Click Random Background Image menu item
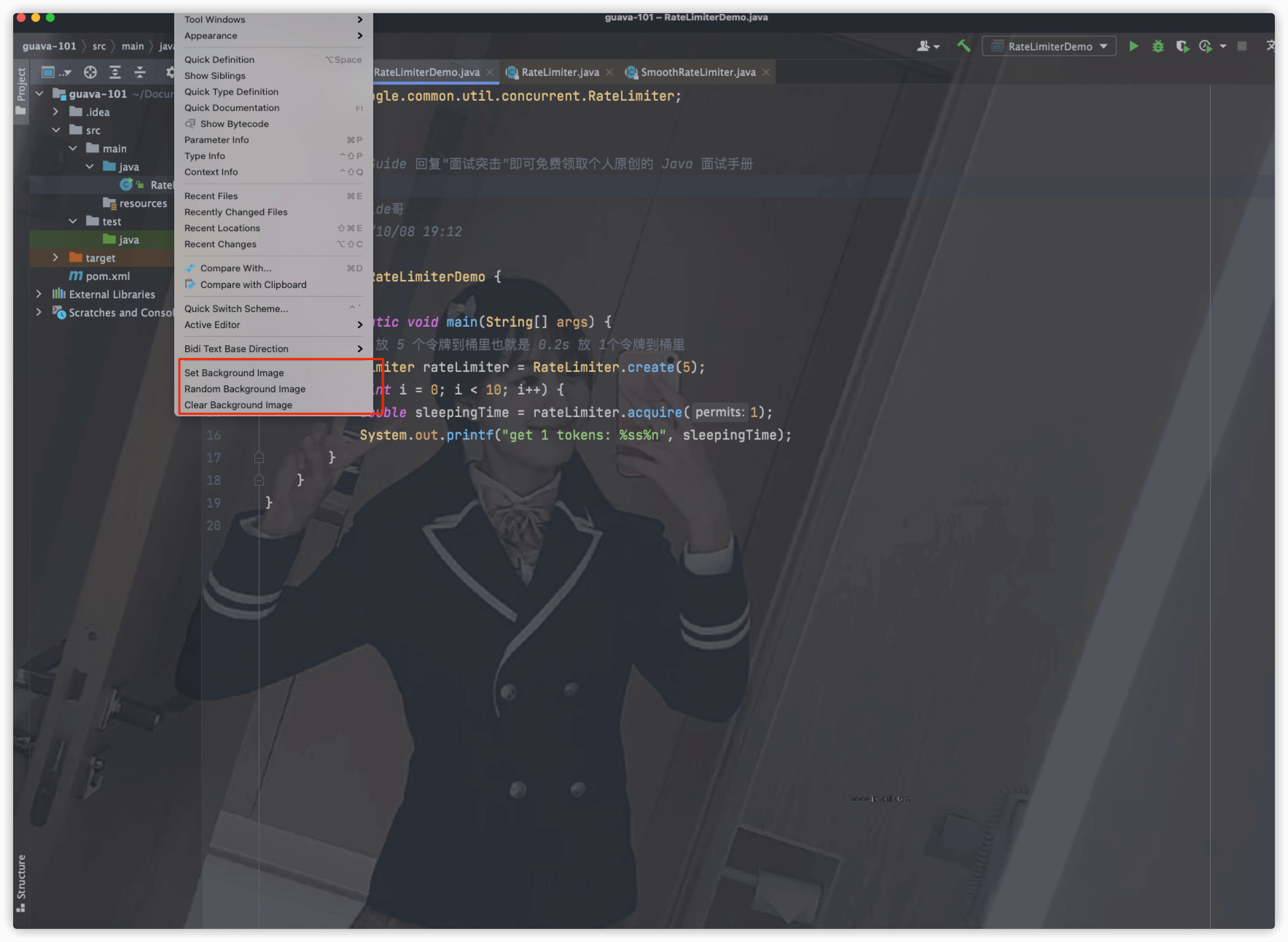 (245, 389)
